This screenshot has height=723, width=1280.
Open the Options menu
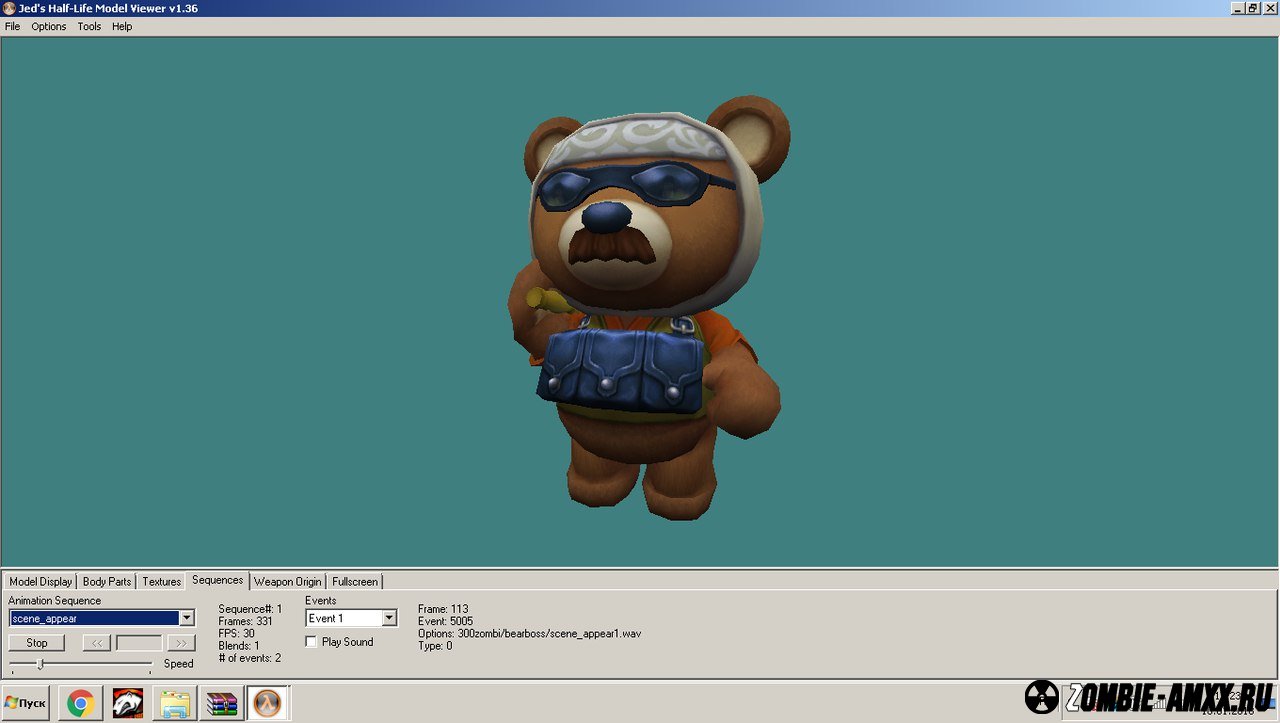48,27
